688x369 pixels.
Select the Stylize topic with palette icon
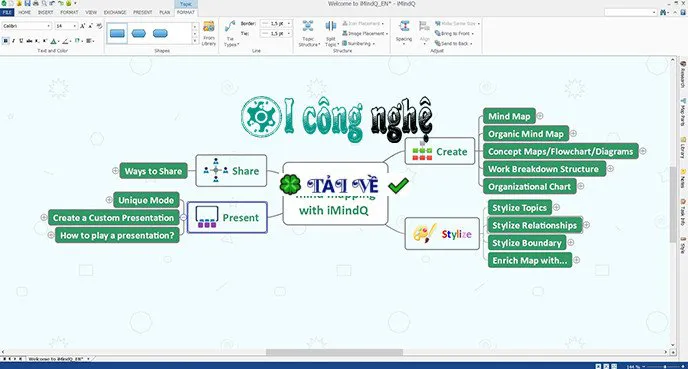coord(442,234)
